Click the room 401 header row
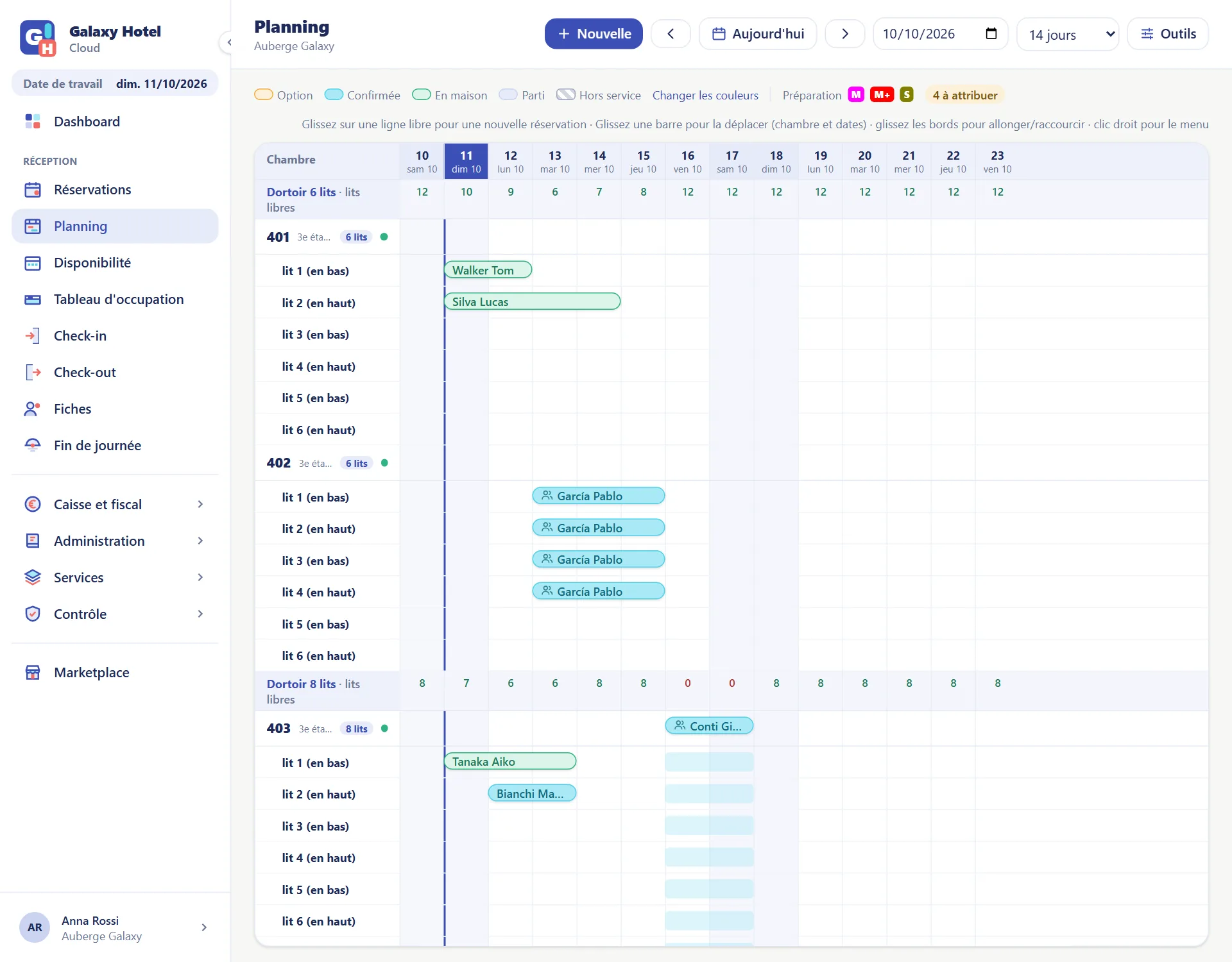Viewport: 1232px width, 962px height. coord(327,237)
